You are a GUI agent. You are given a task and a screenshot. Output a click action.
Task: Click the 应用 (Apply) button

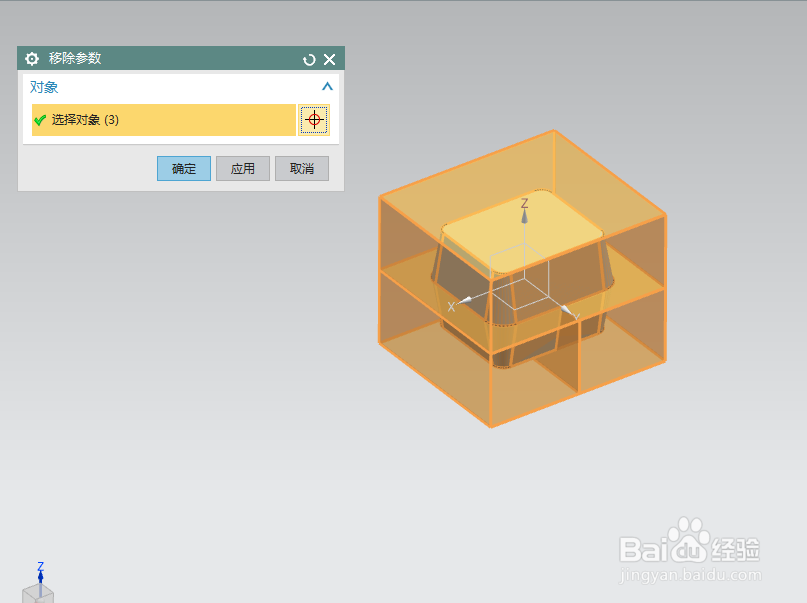243,169
